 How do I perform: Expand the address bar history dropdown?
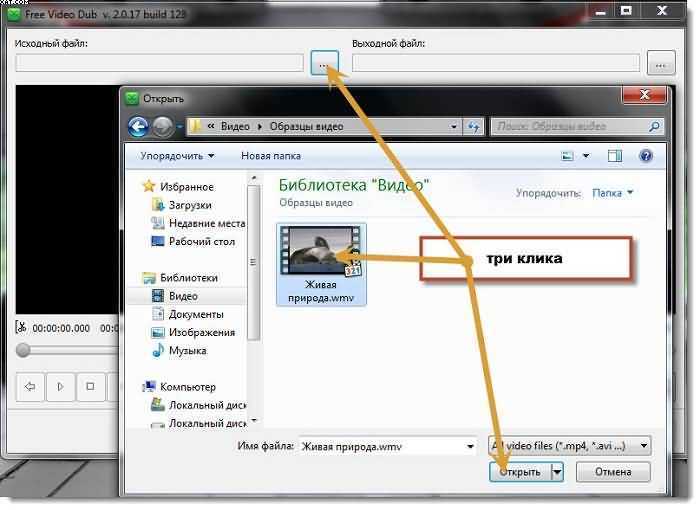(454, 127)
